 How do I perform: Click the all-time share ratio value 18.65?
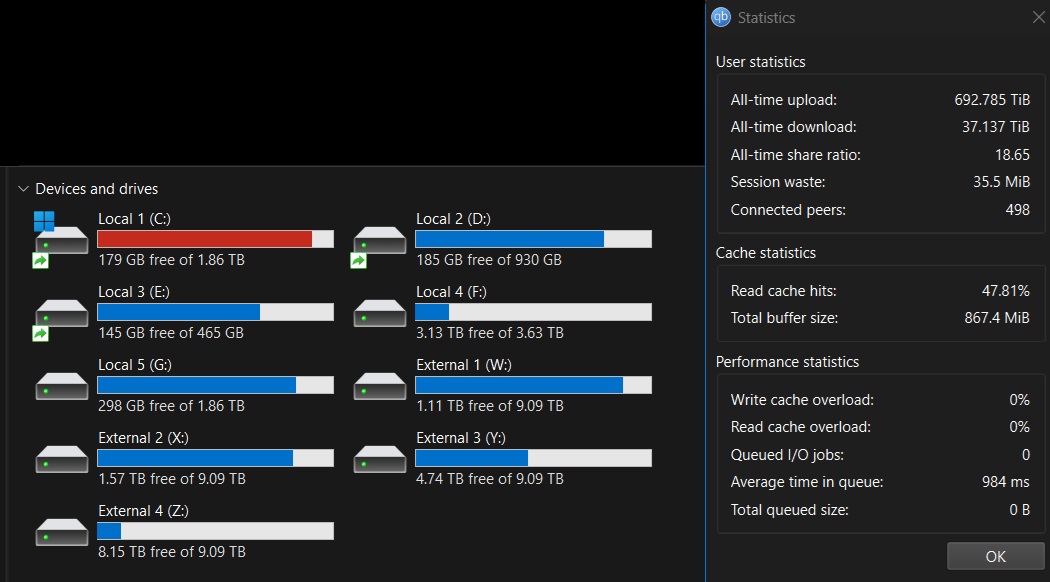[x=1012, y=155]
